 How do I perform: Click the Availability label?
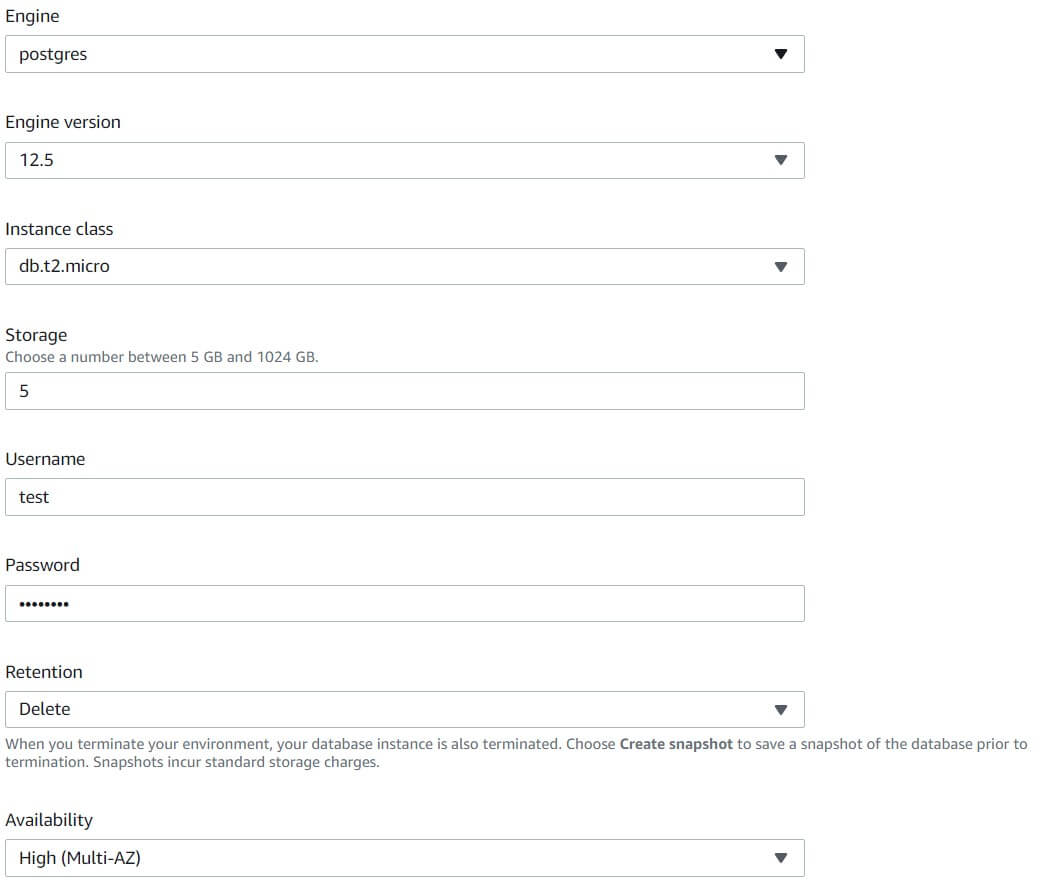[x=49, y=820]
